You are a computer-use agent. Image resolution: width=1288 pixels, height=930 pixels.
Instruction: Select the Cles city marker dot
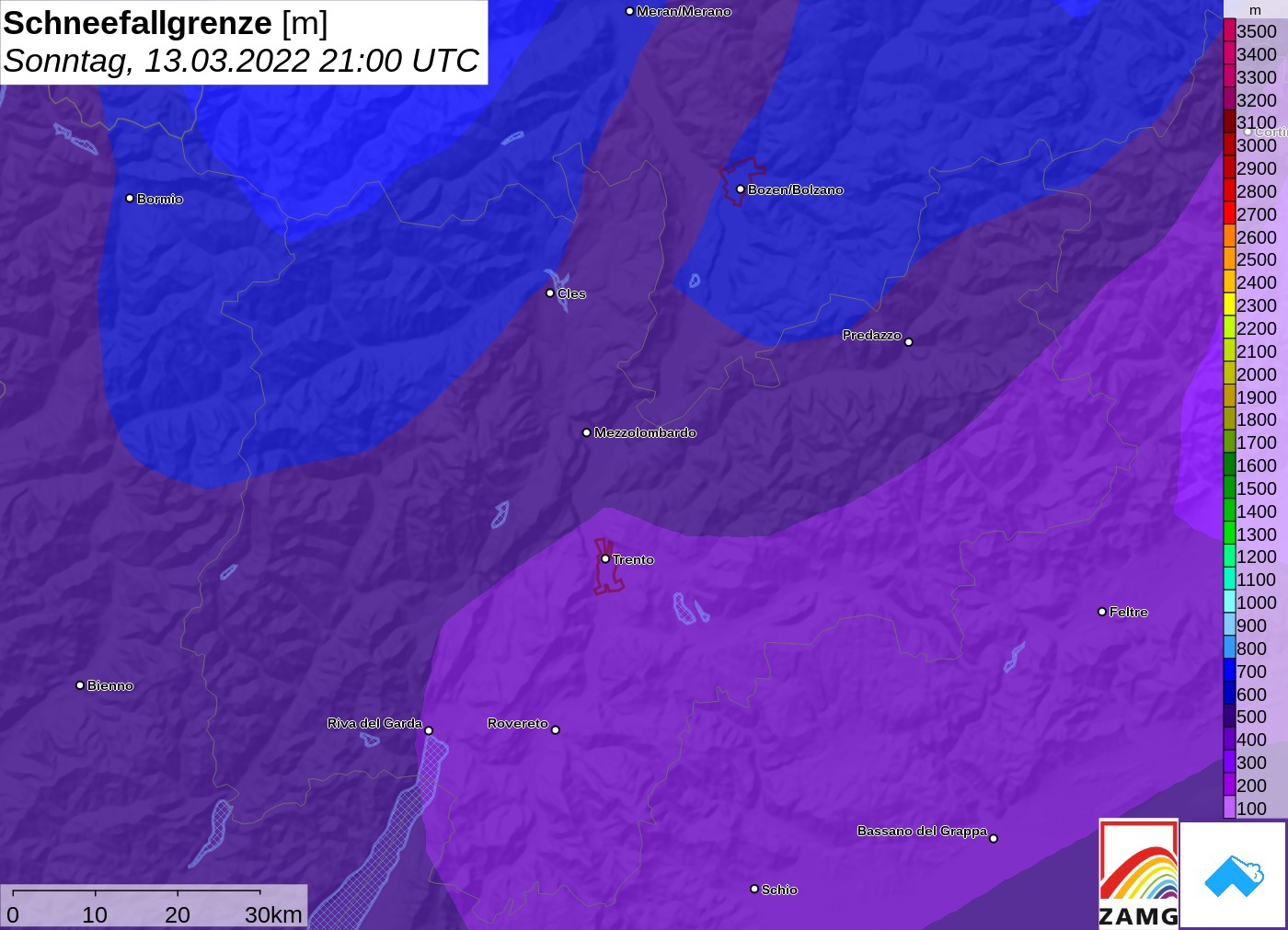coord(550,293)
